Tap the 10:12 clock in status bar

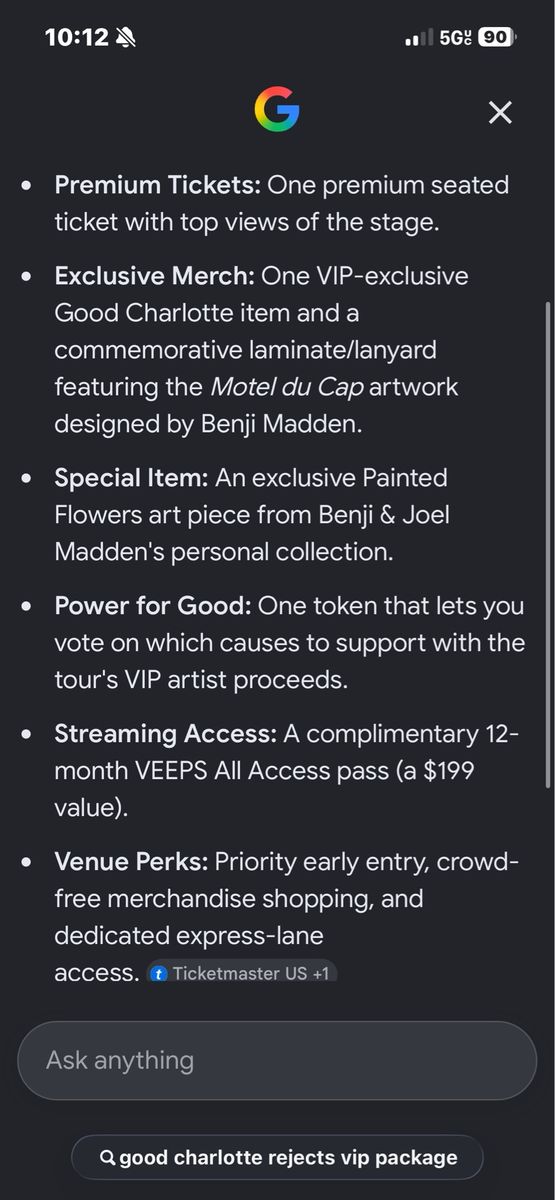click(x=76, y=37)
